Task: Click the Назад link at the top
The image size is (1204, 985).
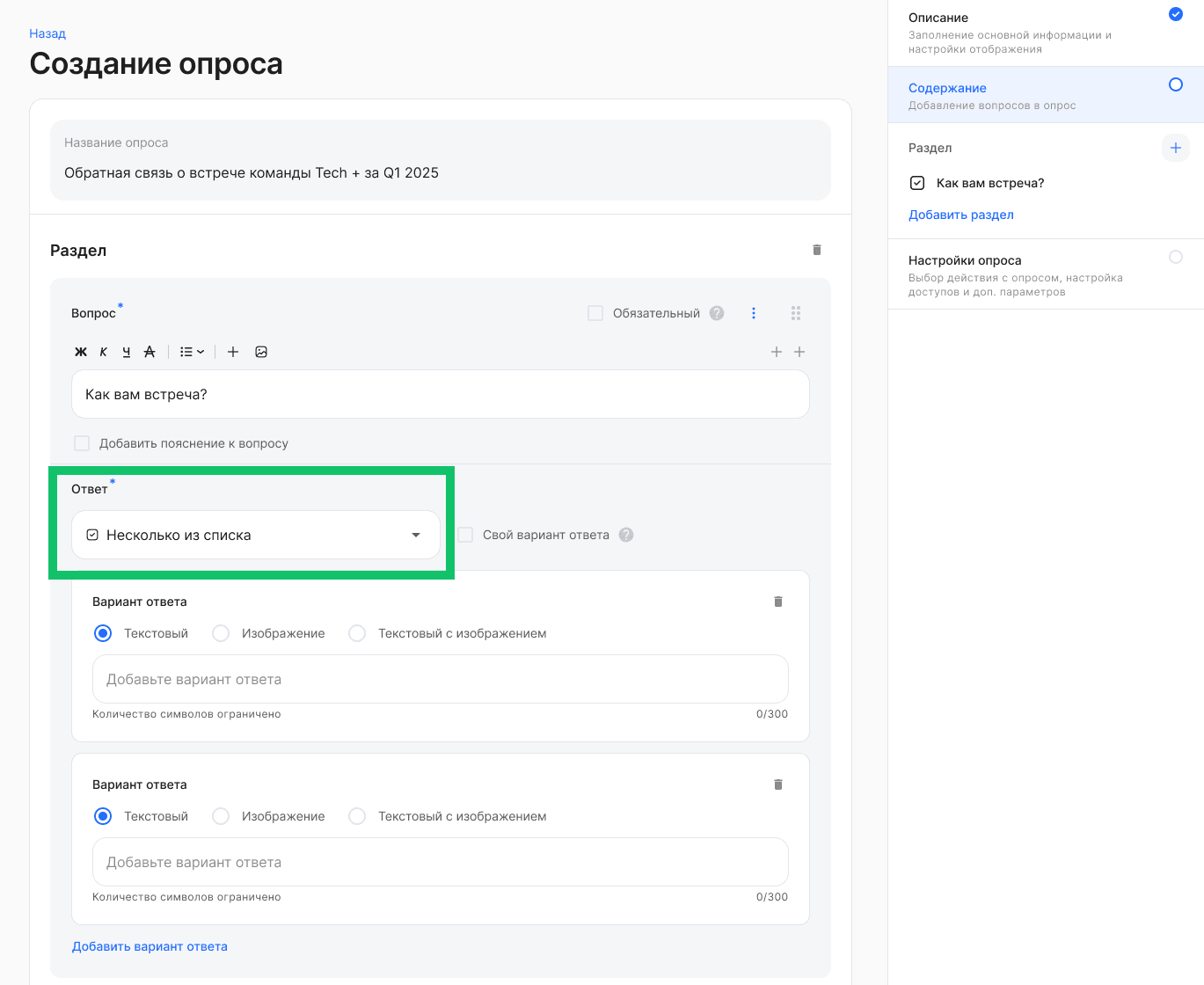Action: [47, 33]
